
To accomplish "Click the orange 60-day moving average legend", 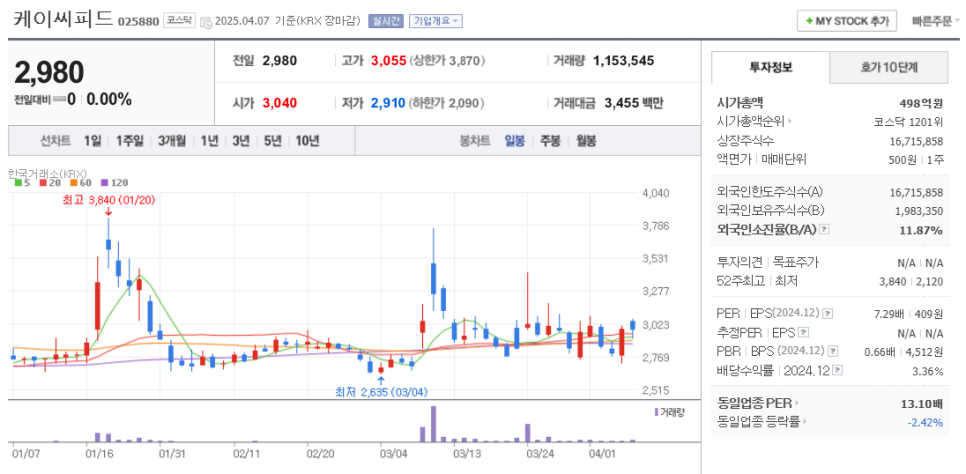I will pos(80,182).
